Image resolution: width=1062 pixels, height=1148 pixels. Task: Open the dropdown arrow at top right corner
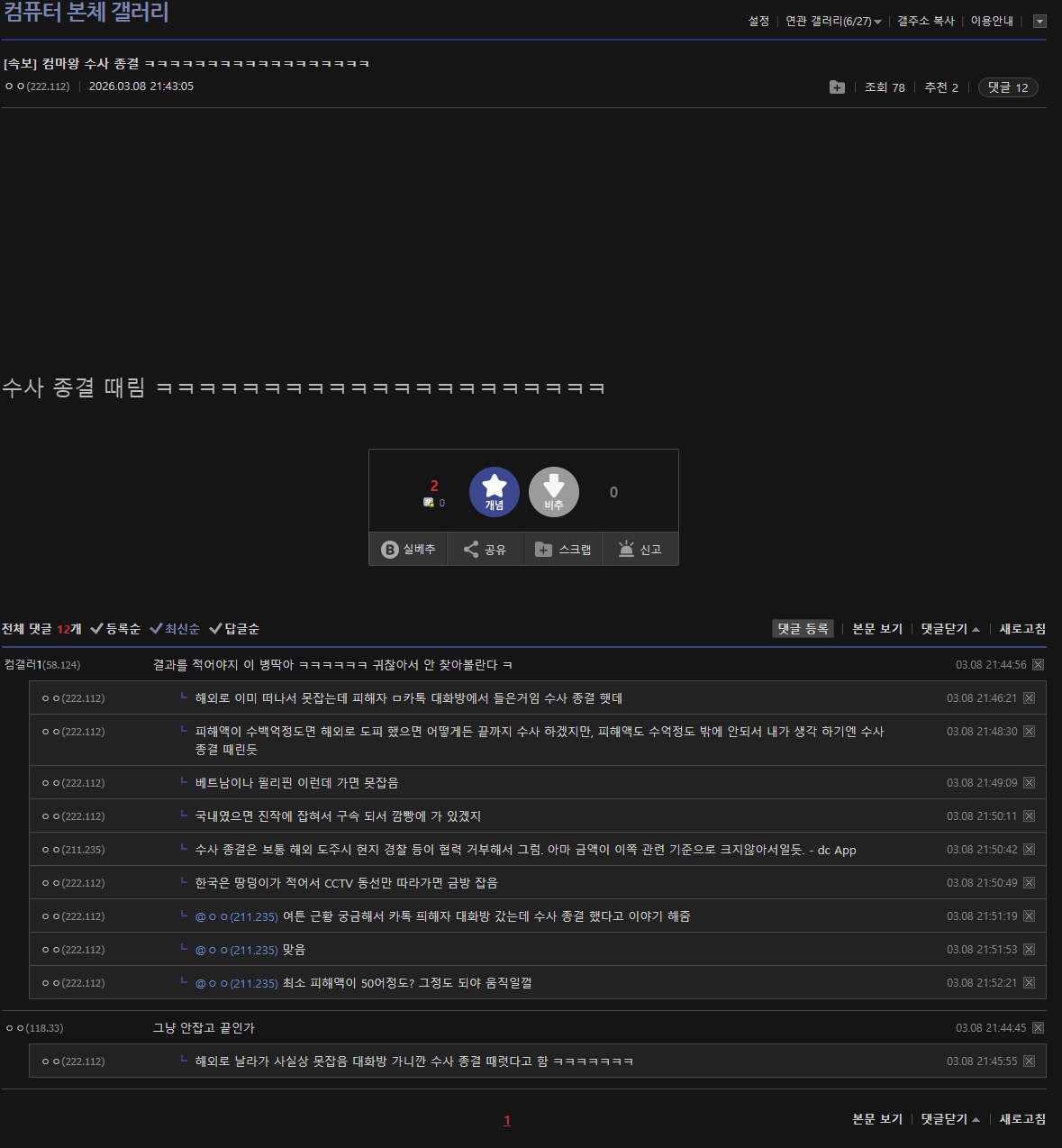pyautogui.click(x=1039, y=21)
